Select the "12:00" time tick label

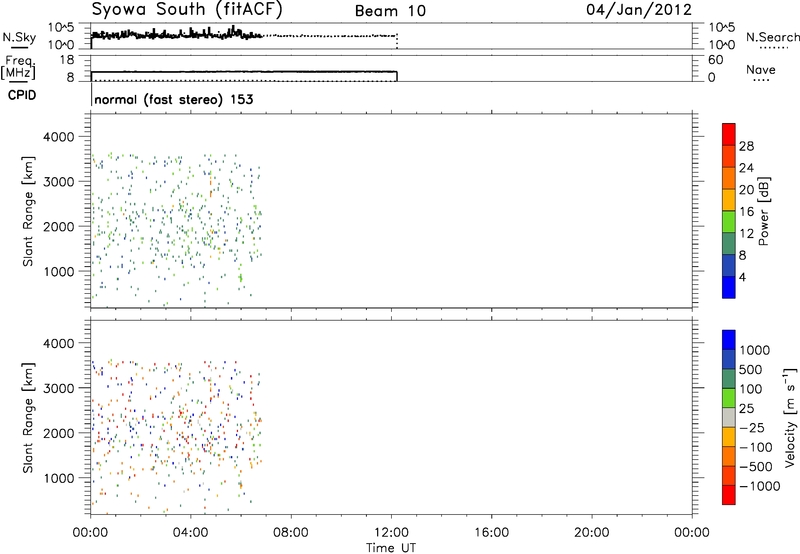(x=391, y=533)
